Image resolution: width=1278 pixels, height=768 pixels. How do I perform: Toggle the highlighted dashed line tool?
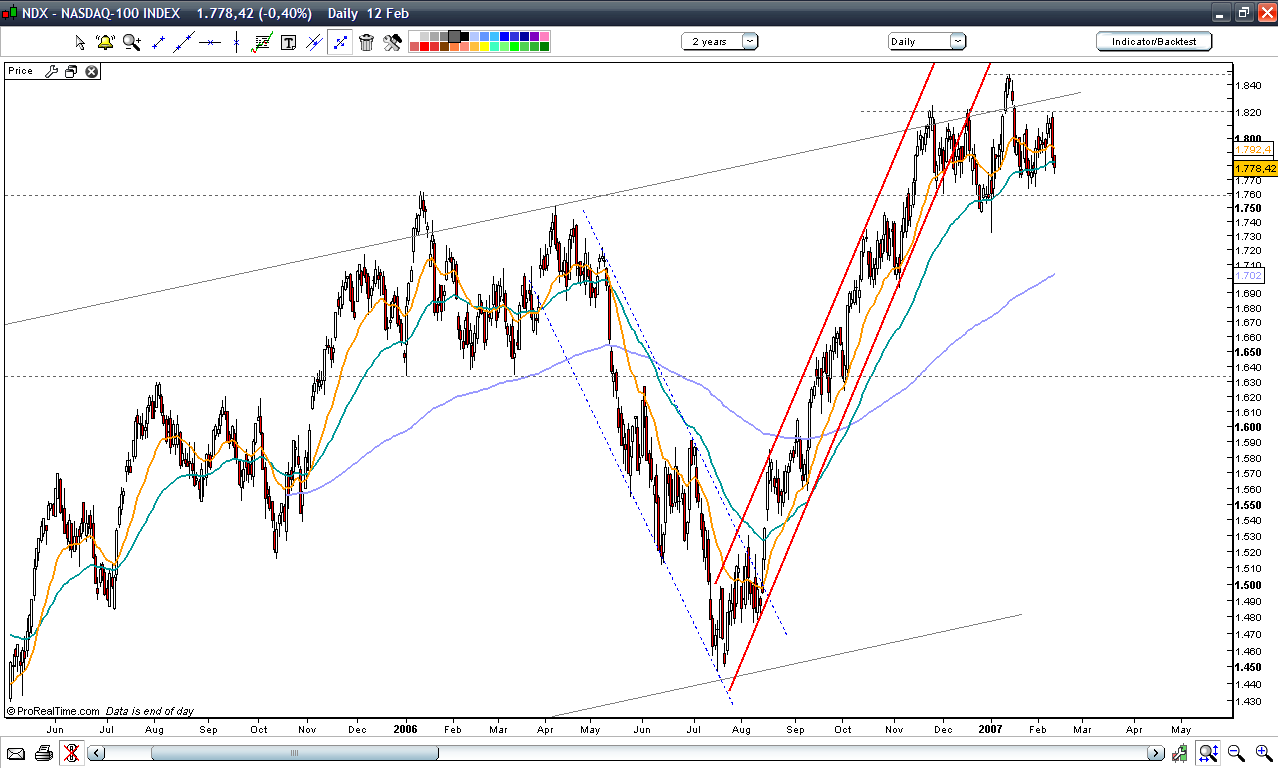340,42
